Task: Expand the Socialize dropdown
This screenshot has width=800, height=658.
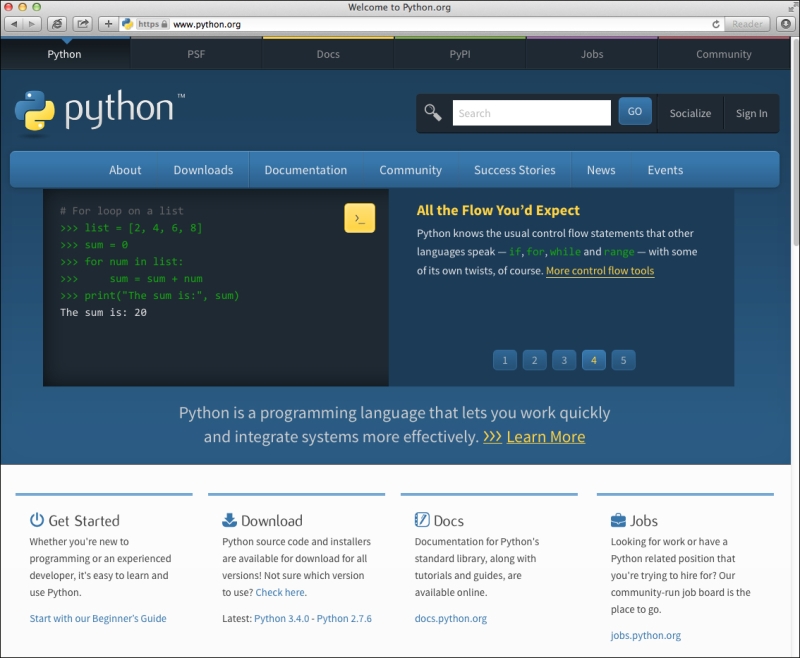Action: [690, 113]
